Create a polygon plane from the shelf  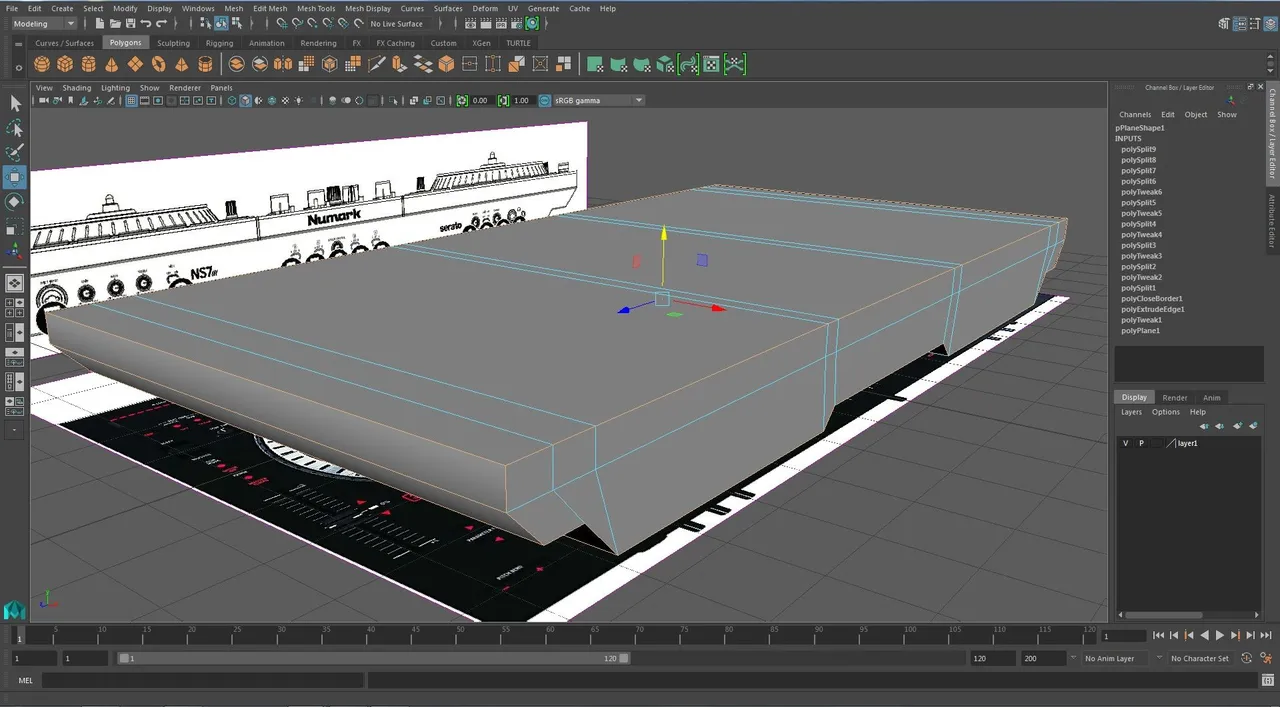[135, 64]
